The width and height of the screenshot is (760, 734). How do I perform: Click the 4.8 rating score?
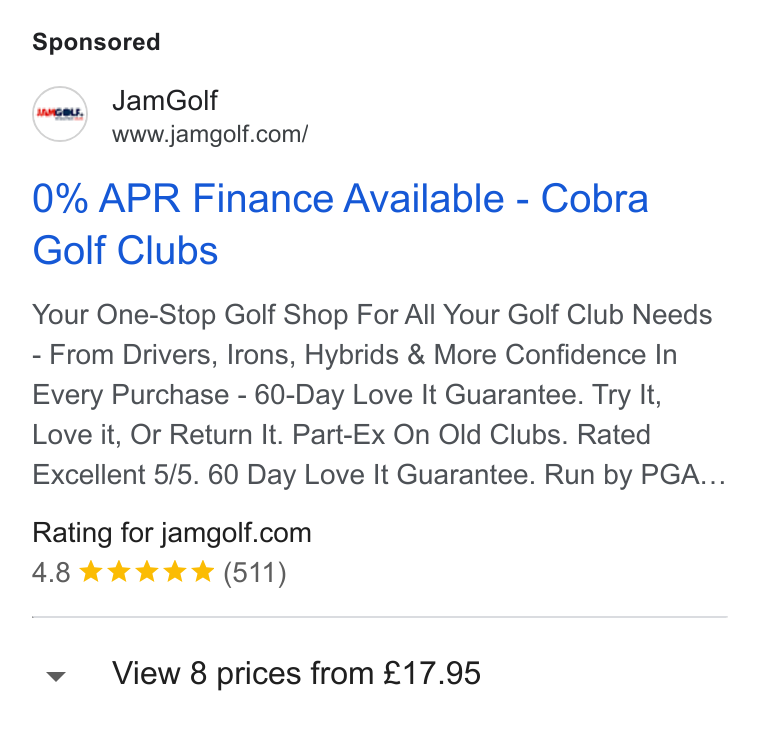pyautogui.click(x=51, y=573)
